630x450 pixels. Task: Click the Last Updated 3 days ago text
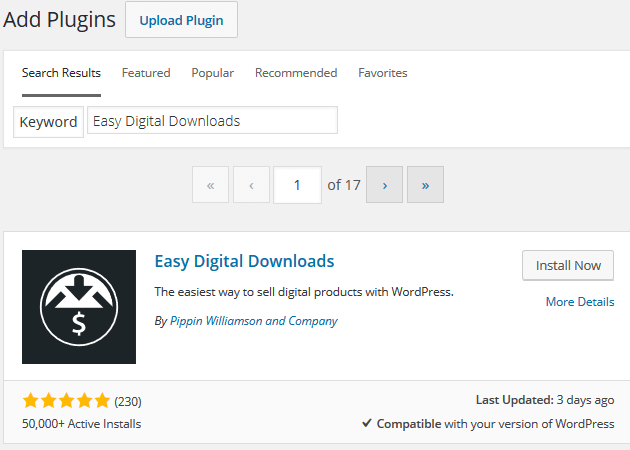click(545, 400)
